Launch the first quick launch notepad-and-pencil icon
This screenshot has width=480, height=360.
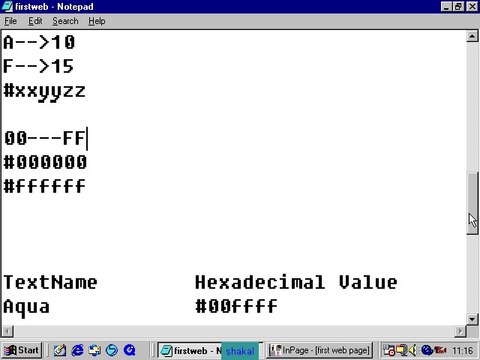coord(60,350)
